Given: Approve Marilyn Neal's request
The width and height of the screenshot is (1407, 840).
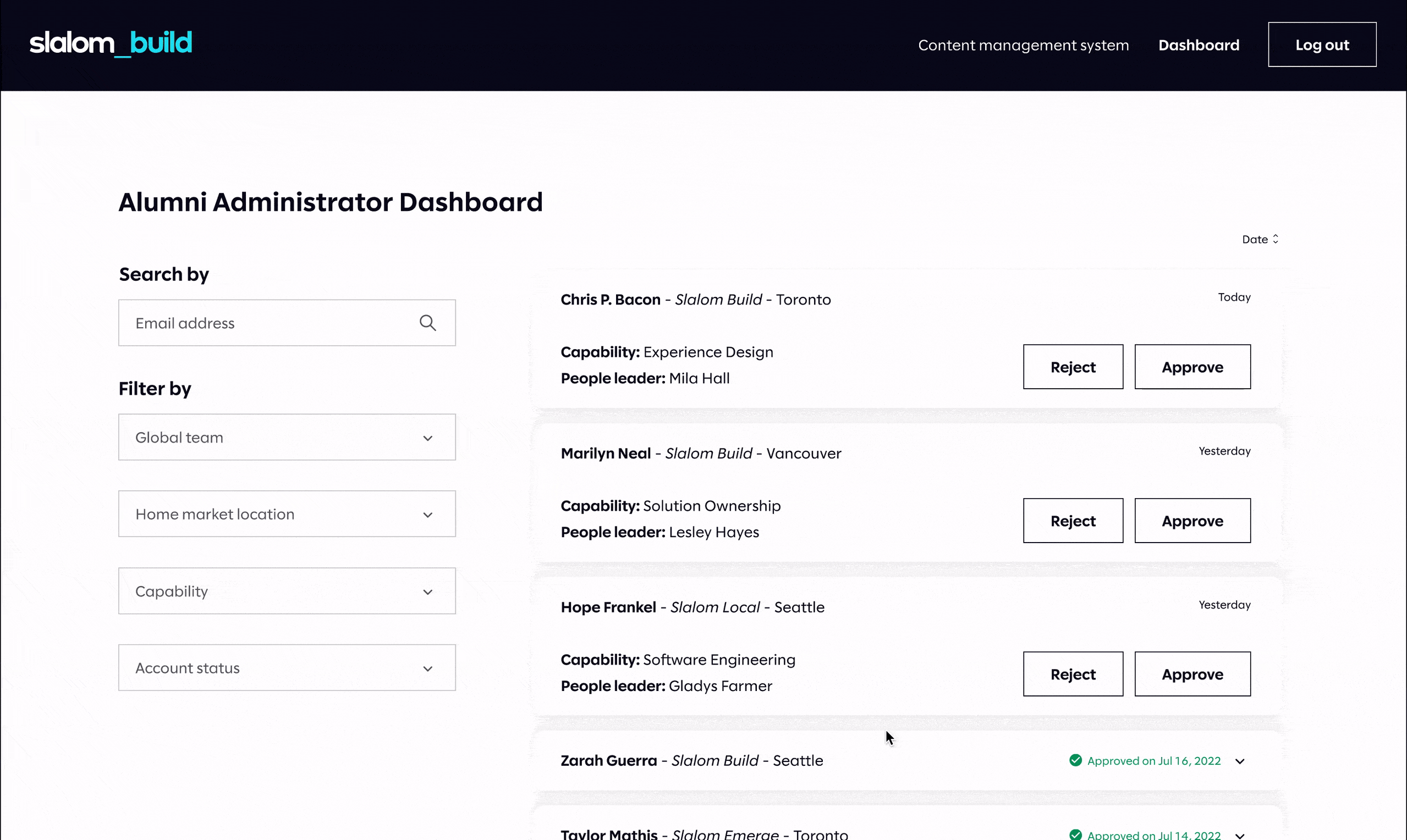Looking at the screenshot, I should tap(1192, 521).
